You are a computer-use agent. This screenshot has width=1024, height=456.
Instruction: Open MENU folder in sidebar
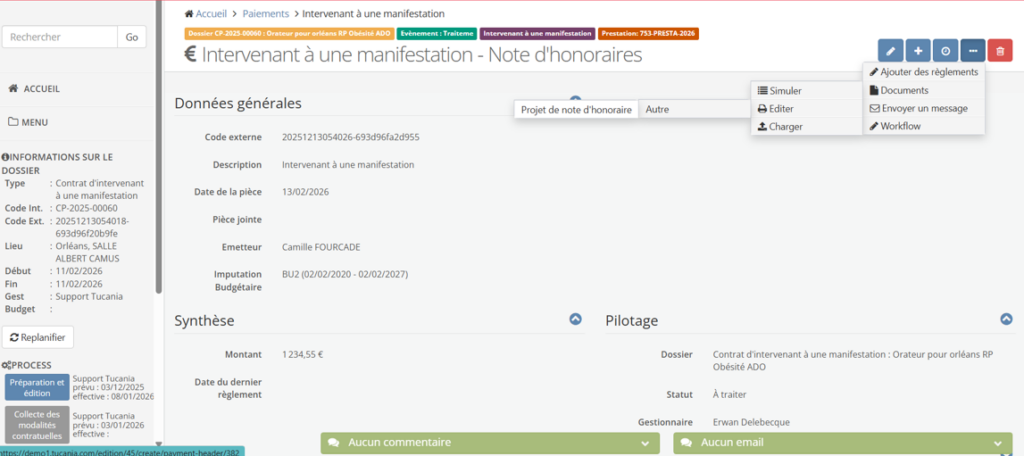[x=28, y=122]
